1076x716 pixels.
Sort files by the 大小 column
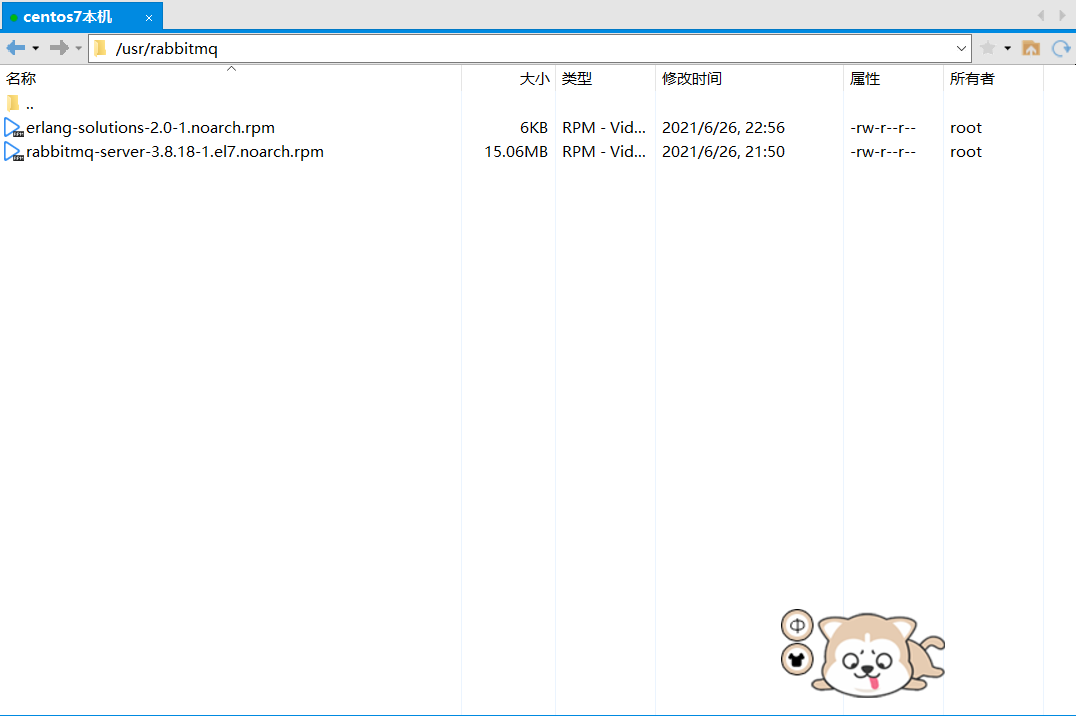click(x=535, y=79)
